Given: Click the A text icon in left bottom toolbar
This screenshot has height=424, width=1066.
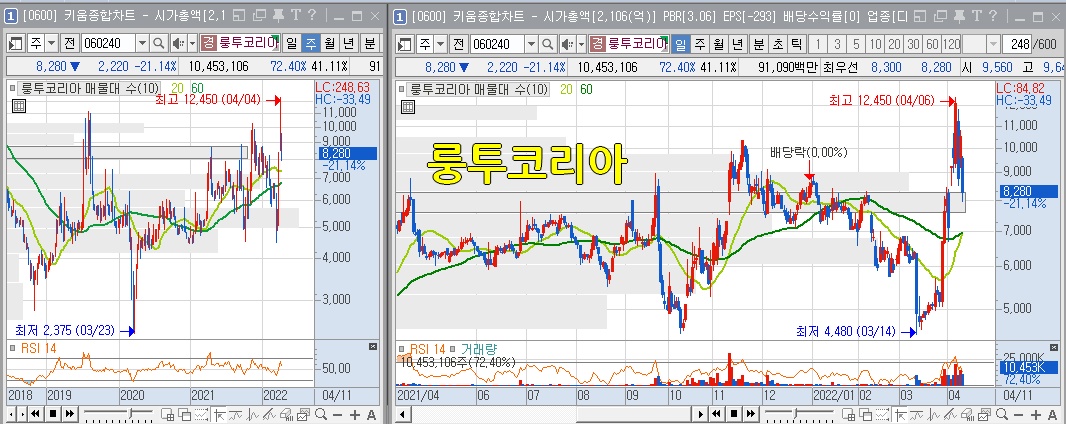Looking at the screenshot, I should 371,414.
